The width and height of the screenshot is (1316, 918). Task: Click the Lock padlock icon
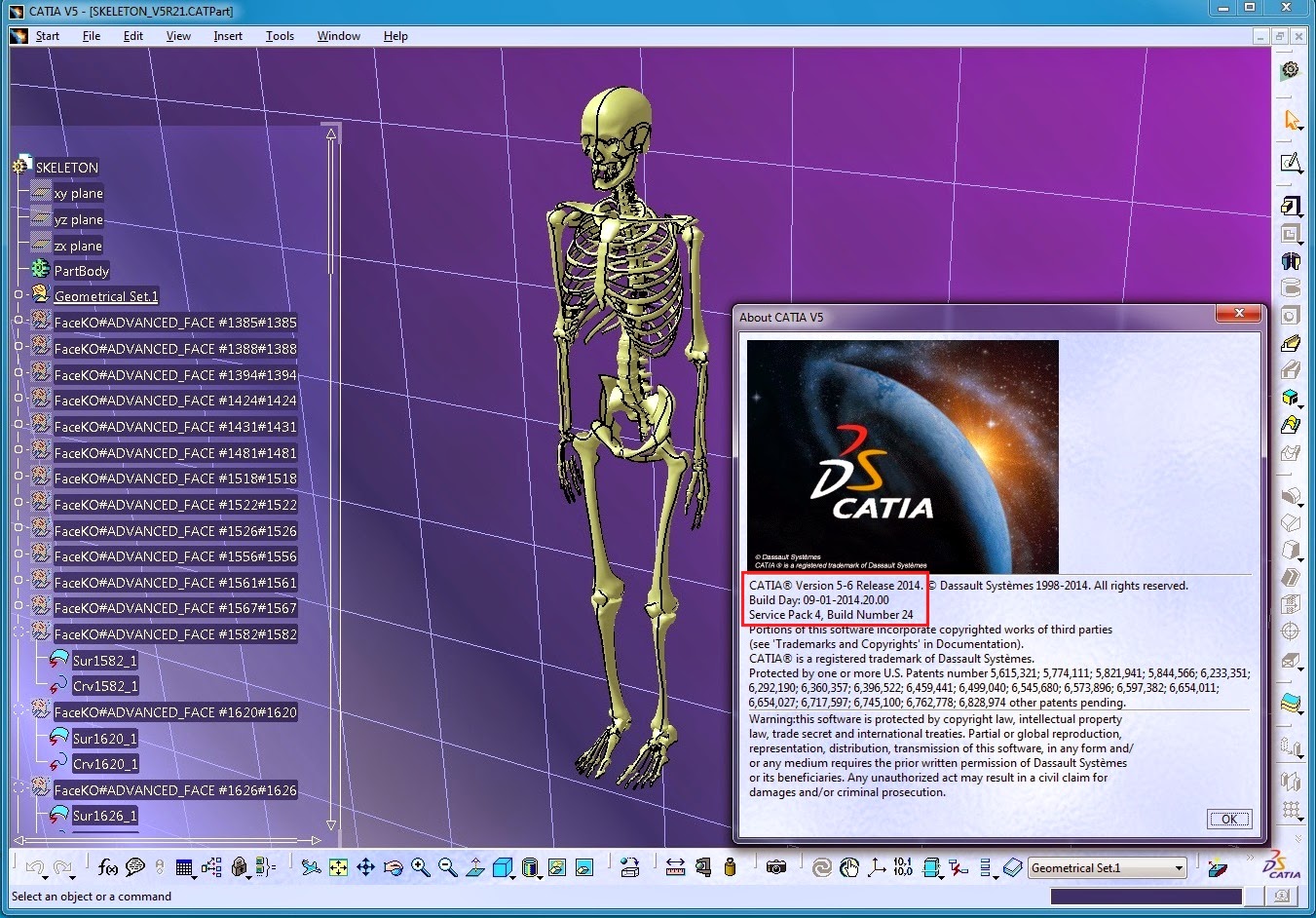pyautogui.click(x=239, y=867)
